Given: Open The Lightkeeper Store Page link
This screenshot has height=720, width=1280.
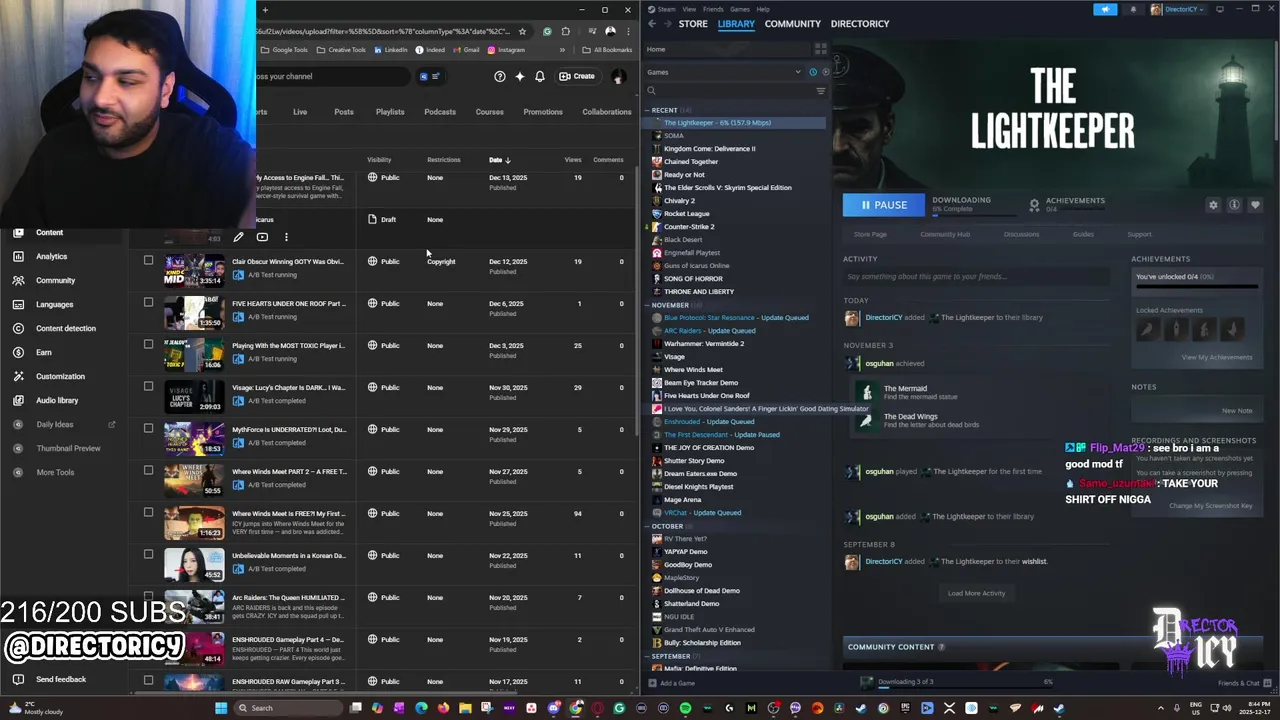Looking at the screenshot, I should click(x=870, y=234).
